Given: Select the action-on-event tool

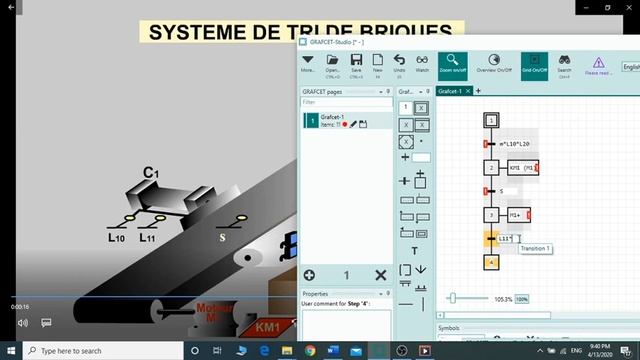Looking at the screenshot, I should tap(407, 233).
